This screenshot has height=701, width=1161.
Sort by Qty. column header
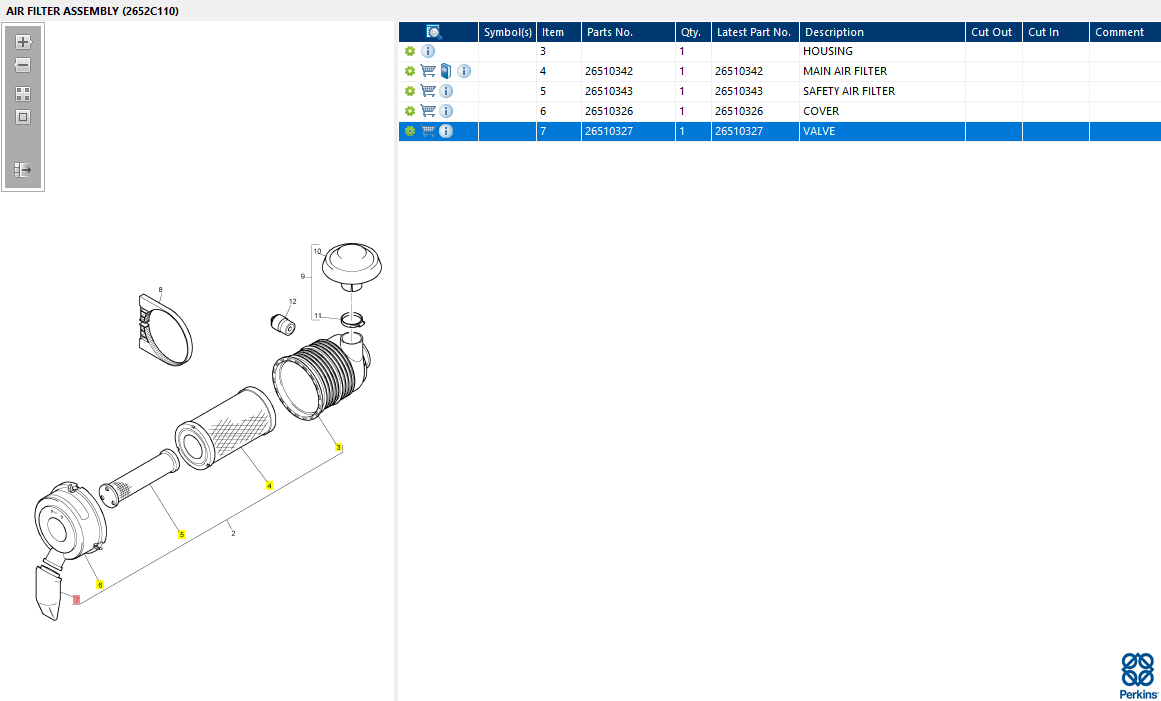click(693, 32)
